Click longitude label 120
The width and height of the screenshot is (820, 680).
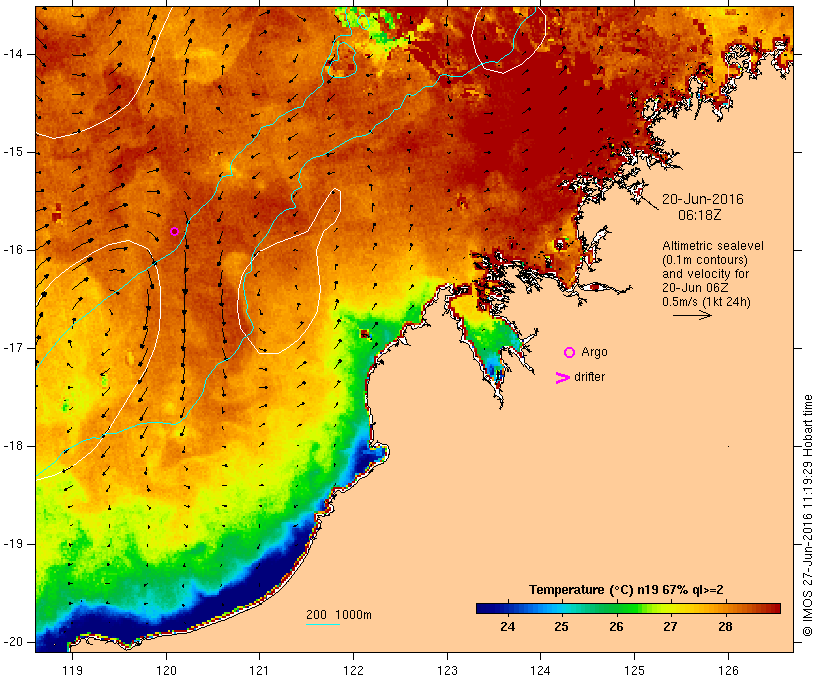(166, 671)
